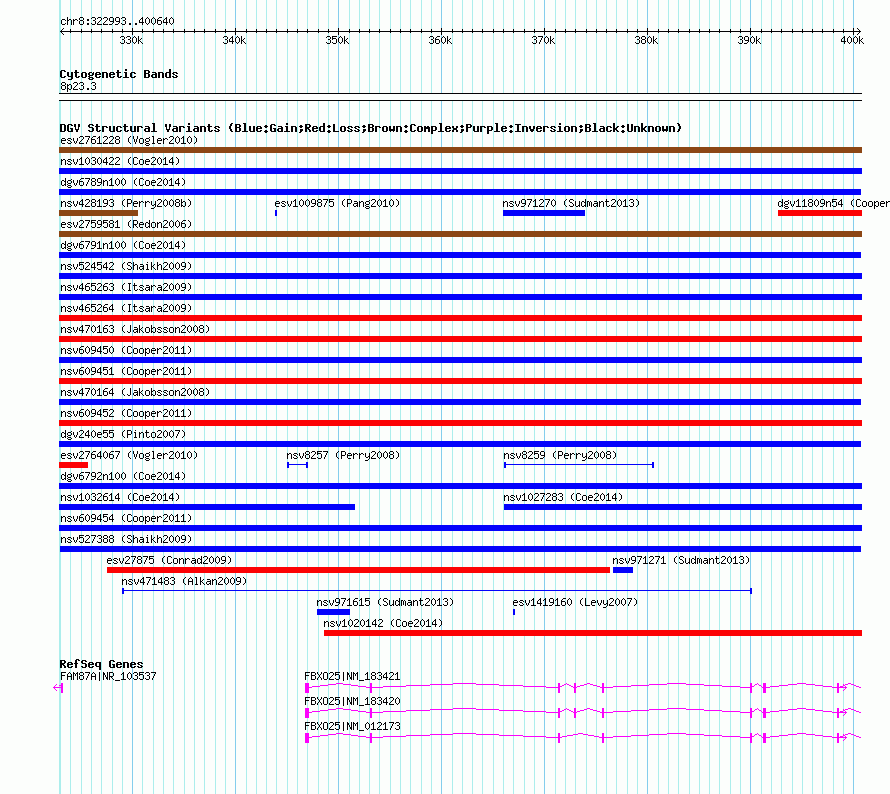Click the esv2764067 (Vogler2010) red bar

[x=74, y=465]
